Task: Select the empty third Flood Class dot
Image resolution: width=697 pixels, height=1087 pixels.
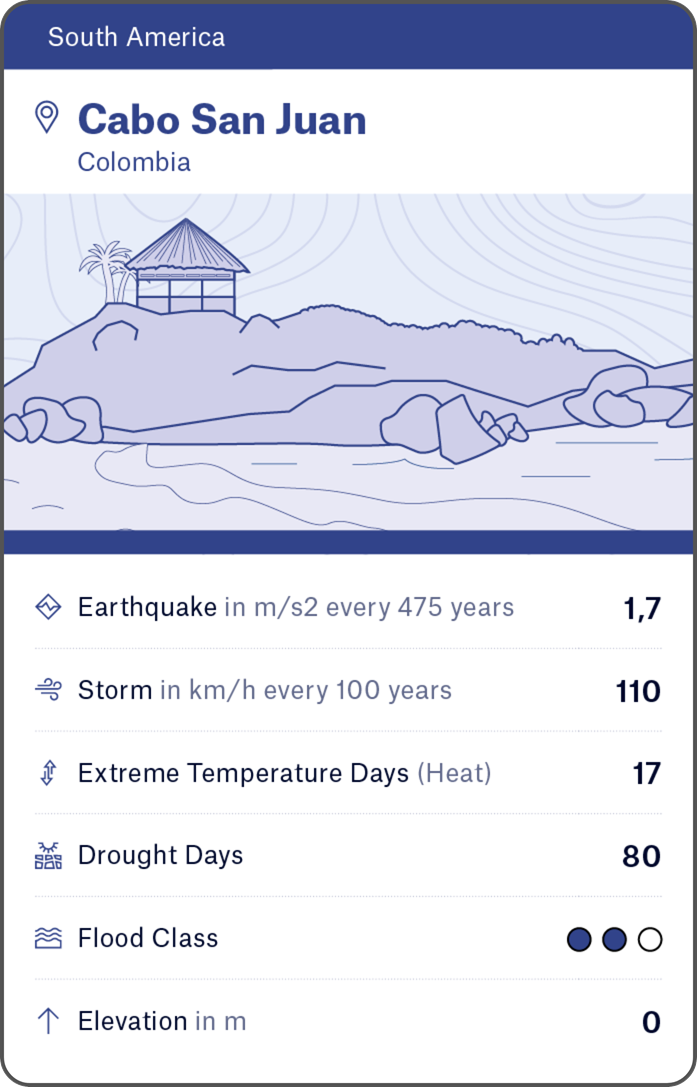Action: [x=650, y=939]
